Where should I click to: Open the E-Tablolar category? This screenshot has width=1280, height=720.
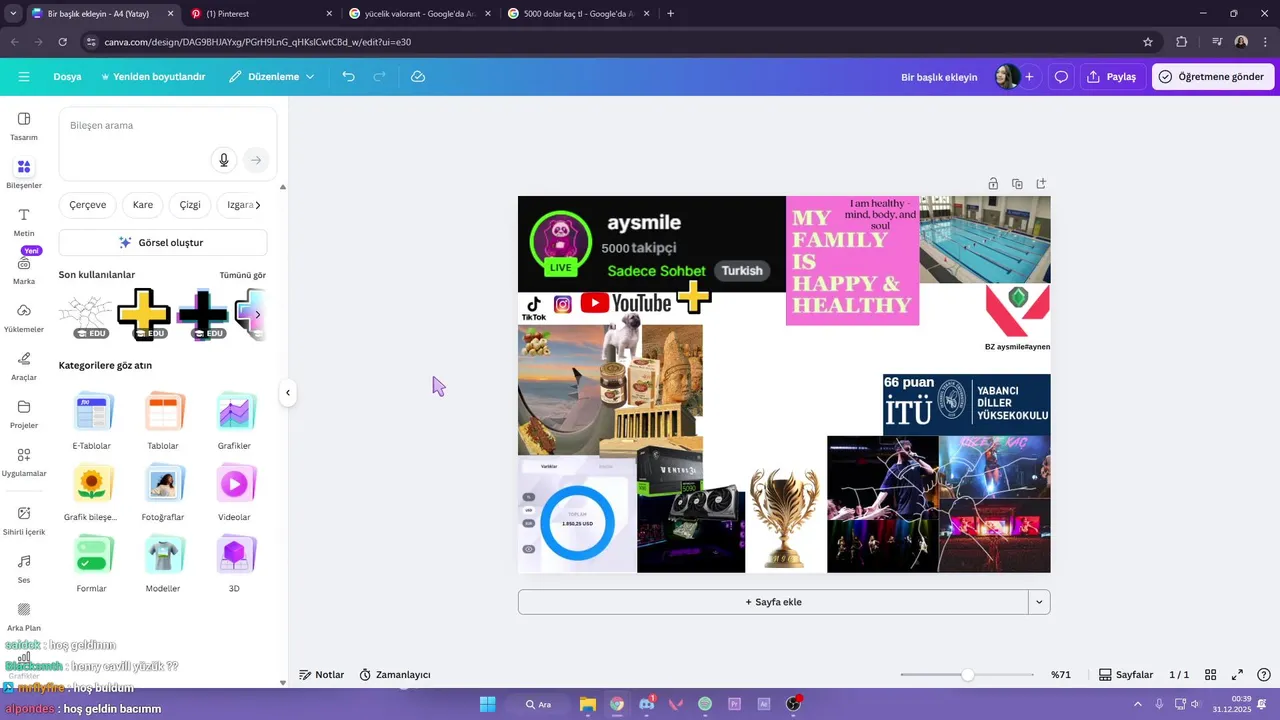pyautogui.click(x=92, y=420)
